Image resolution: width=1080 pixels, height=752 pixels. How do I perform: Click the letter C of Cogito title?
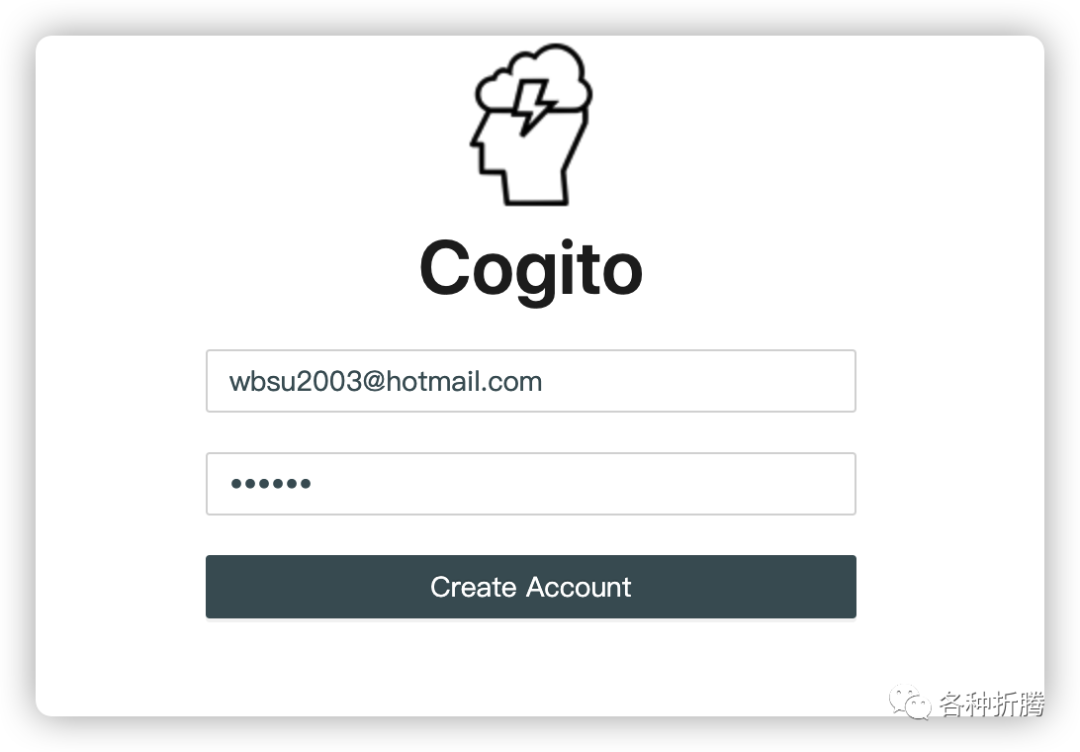pos(446,267)
